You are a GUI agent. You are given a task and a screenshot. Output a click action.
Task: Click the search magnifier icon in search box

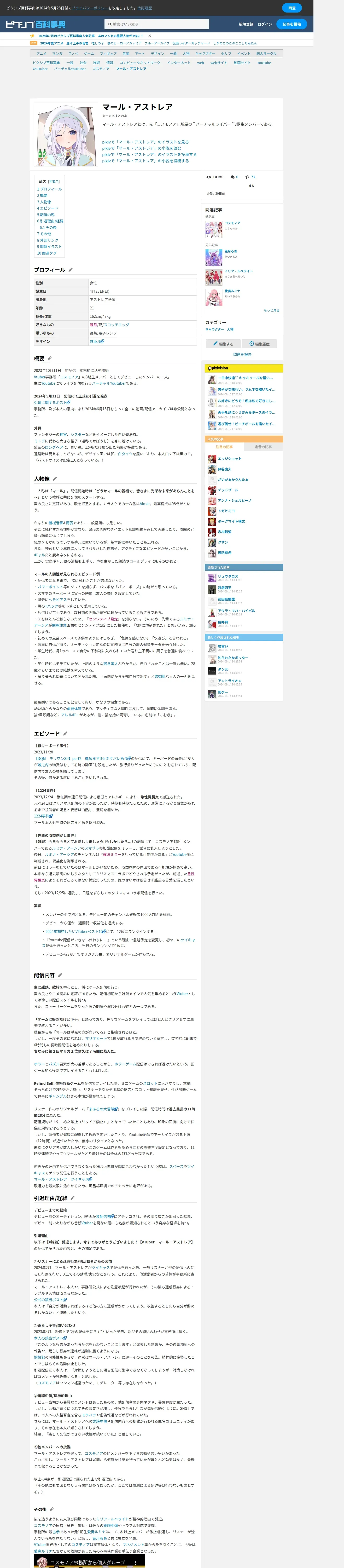[110, 24]
